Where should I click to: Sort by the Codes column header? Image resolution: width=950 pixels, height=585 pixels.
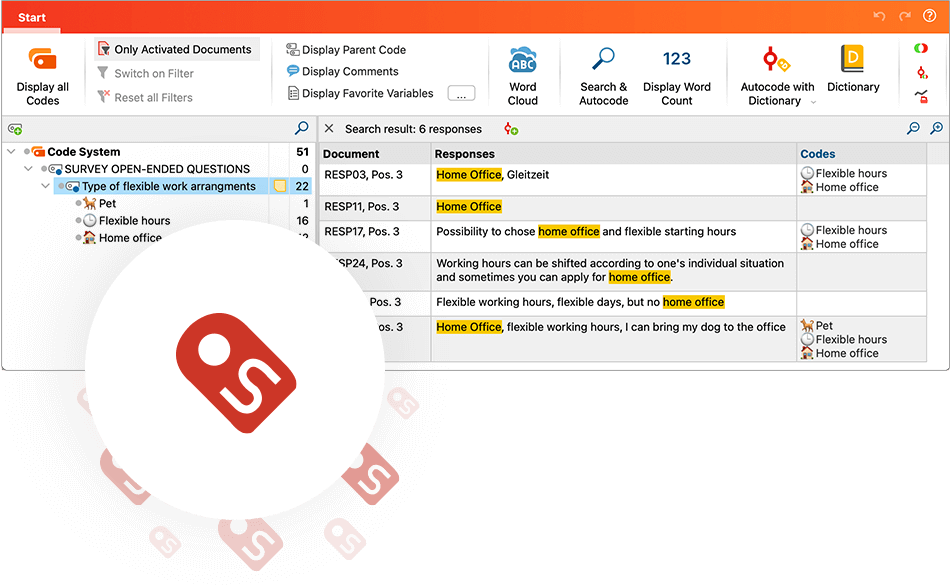tap(861, 154)
